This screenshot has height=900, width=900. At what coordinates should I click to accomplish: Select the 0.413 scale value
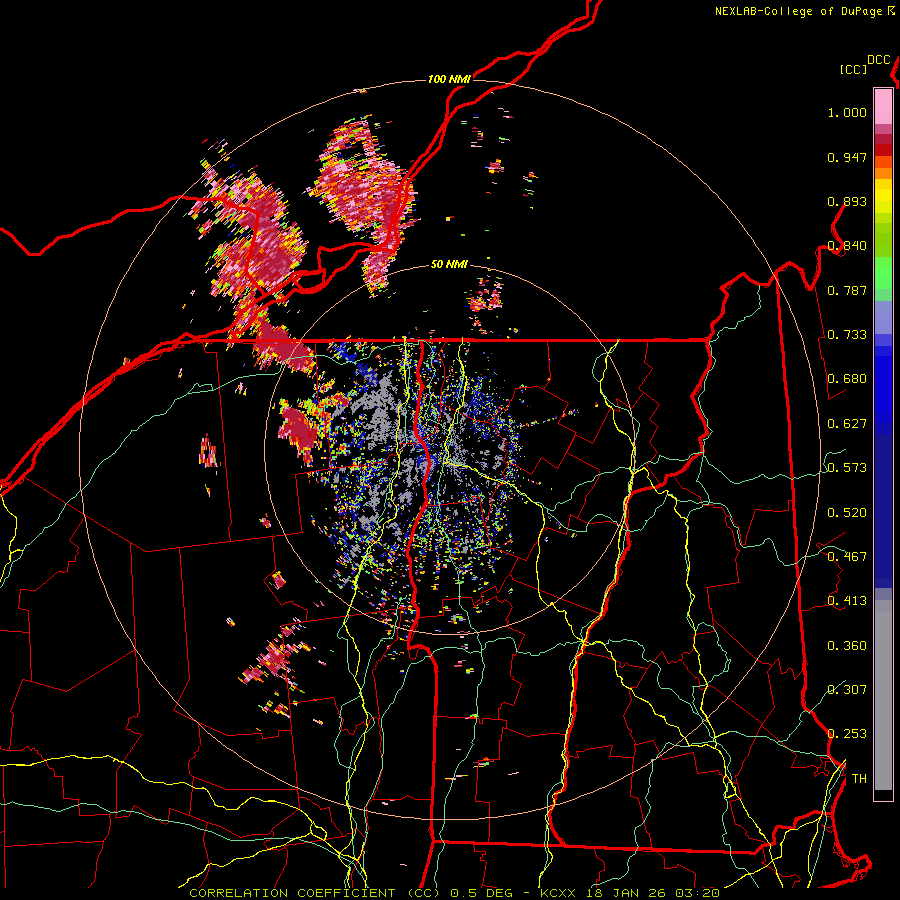847,601
